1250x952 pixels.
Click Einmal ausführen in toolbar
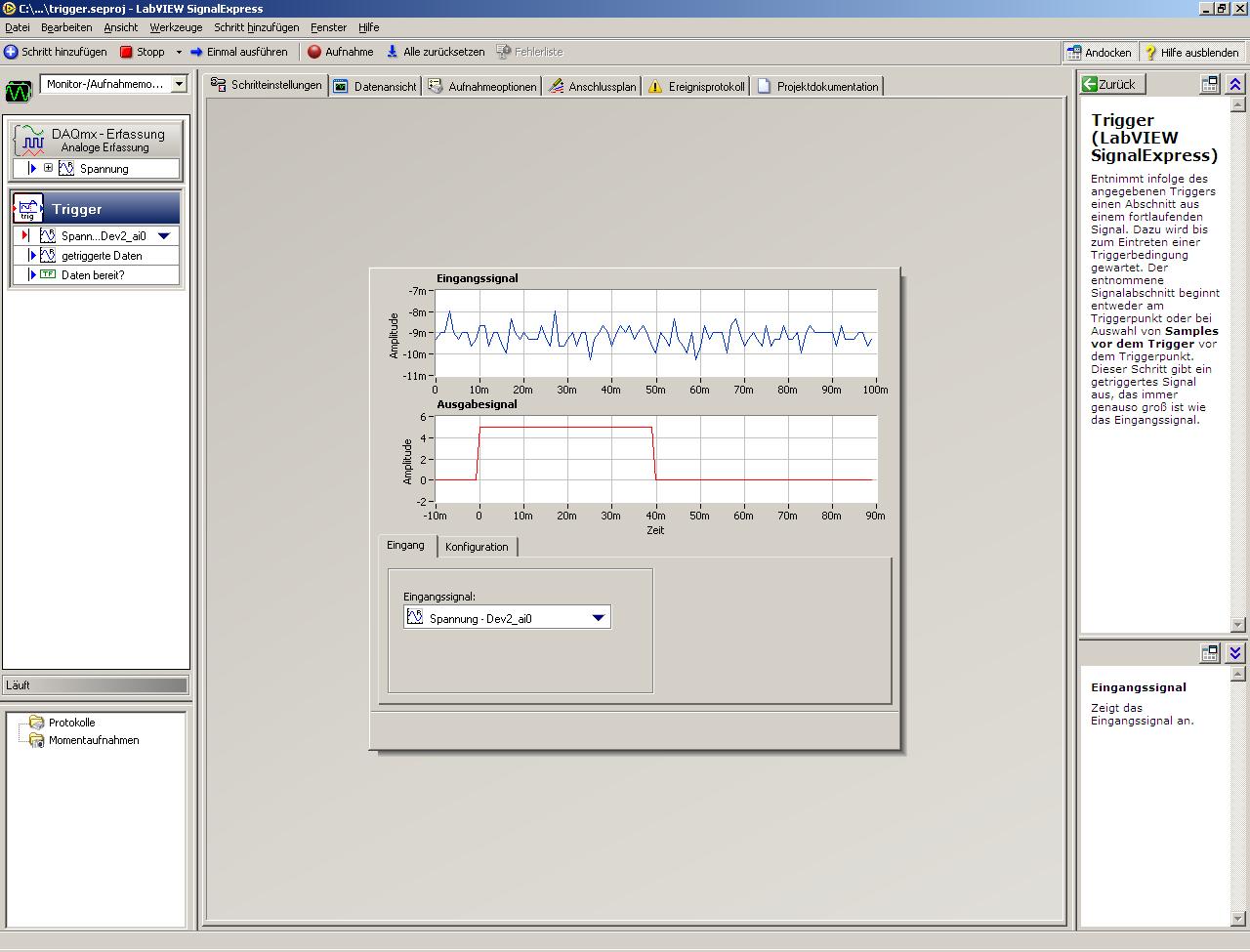(238, 52)
